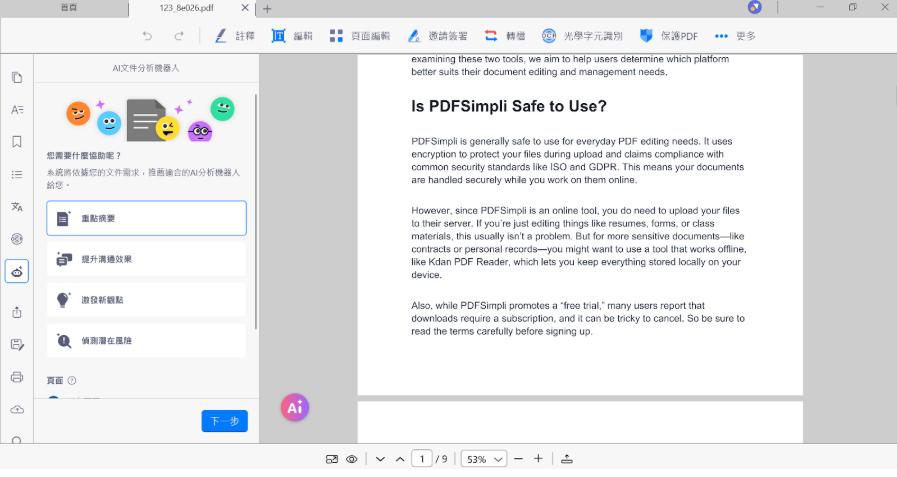Viewport: 897px width, 477px height.
Task: Open the 更多 more menu
Action: point(735,36)
